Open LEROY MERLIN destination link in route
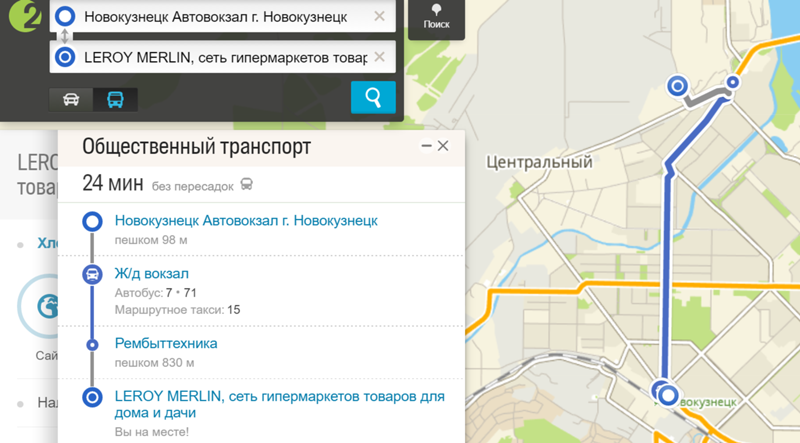This screenshot has width=800, height=443. coord(280,404)
